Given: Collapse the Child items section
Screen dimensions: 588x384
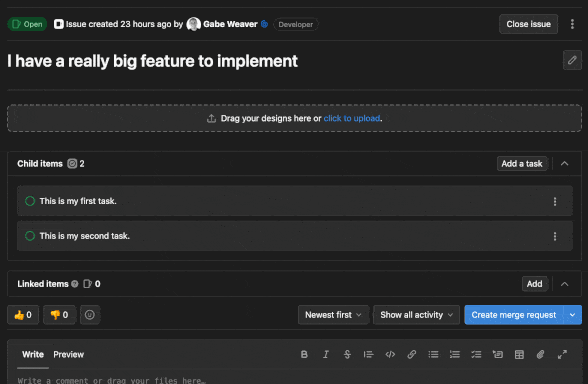Looking at the screenshot, I should [564, 164].
